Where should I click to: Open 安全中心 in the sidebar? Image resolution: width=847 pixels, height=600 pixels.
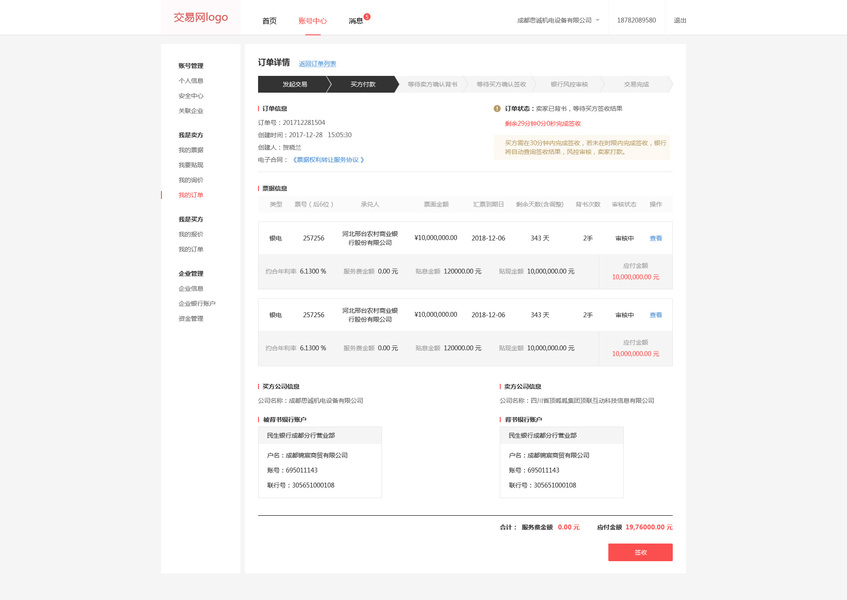191,96
